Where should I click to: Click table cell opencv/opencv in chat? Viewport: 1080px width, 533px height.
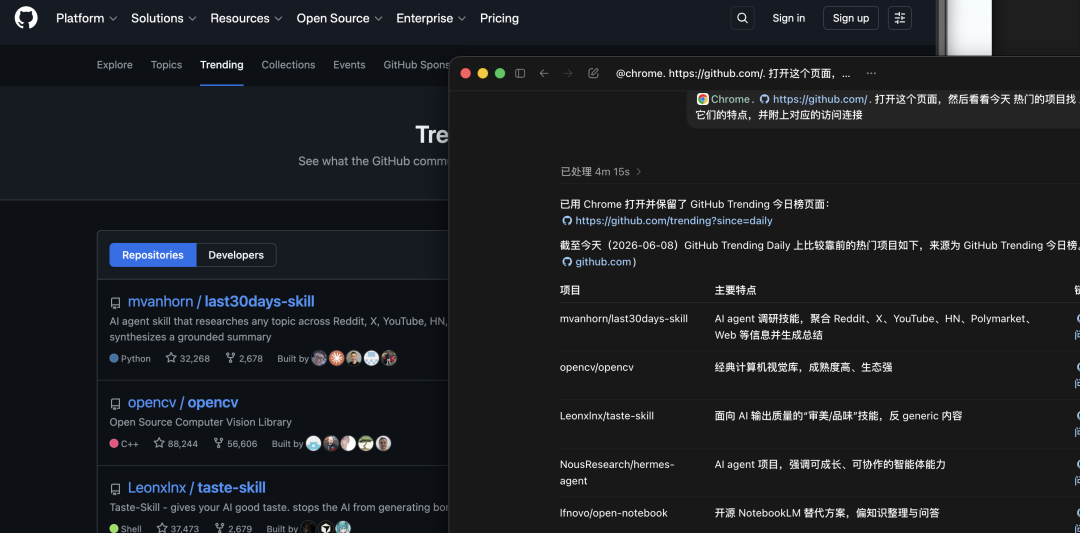click(x=596, y=368)
